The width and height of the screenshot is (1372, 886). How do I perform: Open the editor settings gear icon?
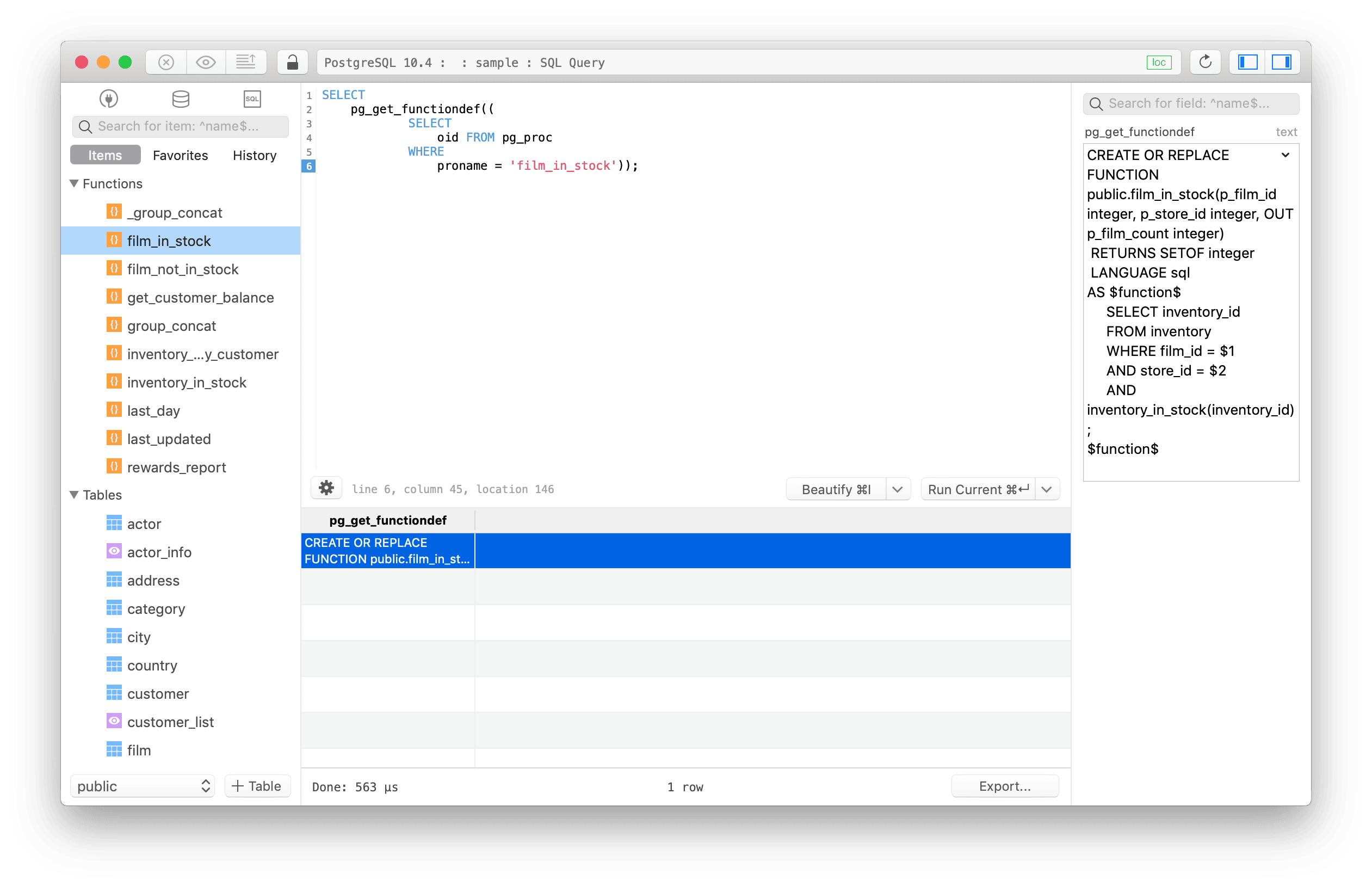pyautogui.click(x=326, y=489)
